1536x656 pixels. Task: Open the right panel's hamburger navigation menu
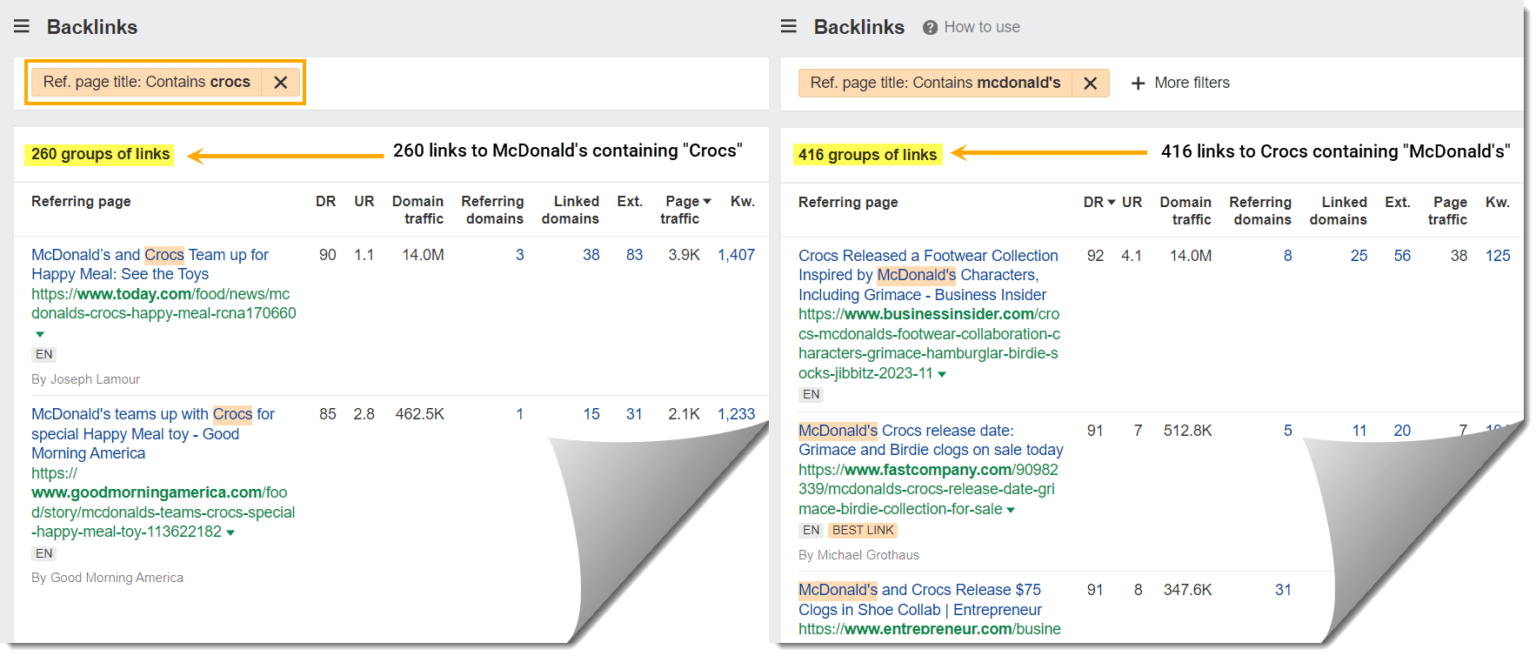tap(789, 27)
